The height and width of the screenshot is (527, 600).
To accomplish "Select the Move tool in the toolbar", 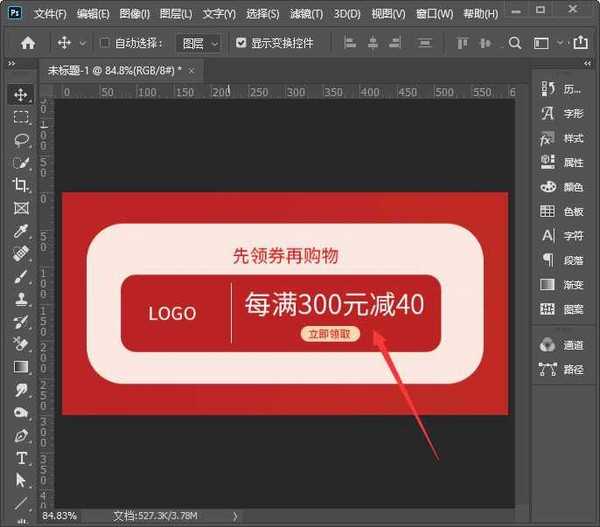I will point(21,95).
